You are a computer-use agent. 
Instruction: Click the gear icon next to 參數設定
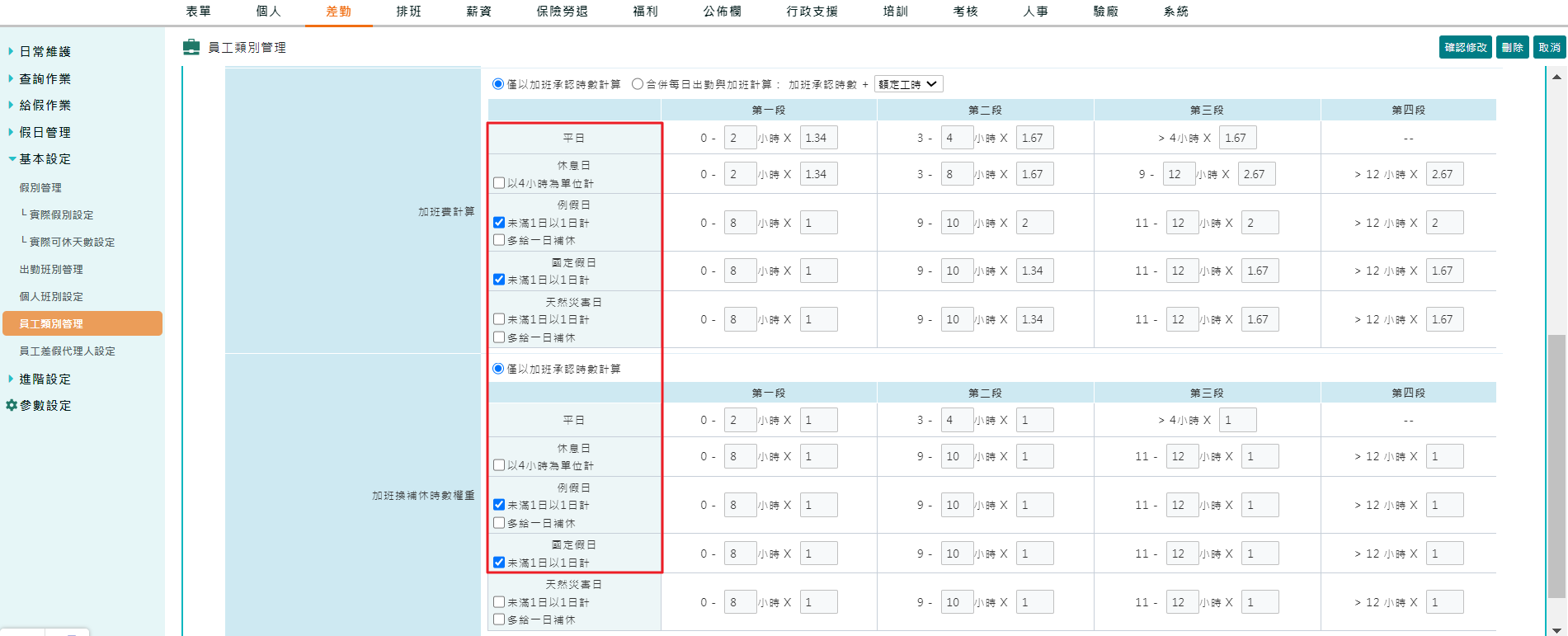pos(11,405)
